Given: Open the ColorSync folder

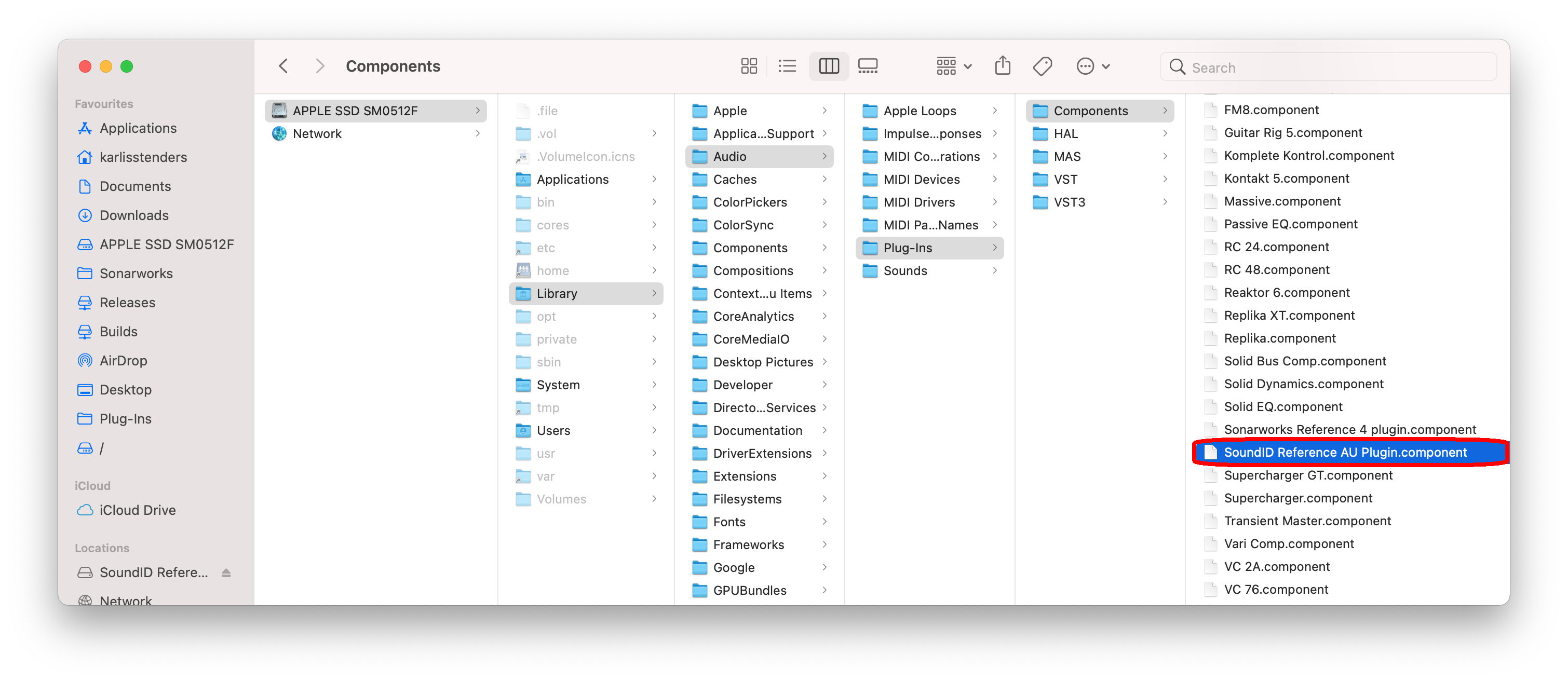Looking at the screenshot, I should (759, 225).
